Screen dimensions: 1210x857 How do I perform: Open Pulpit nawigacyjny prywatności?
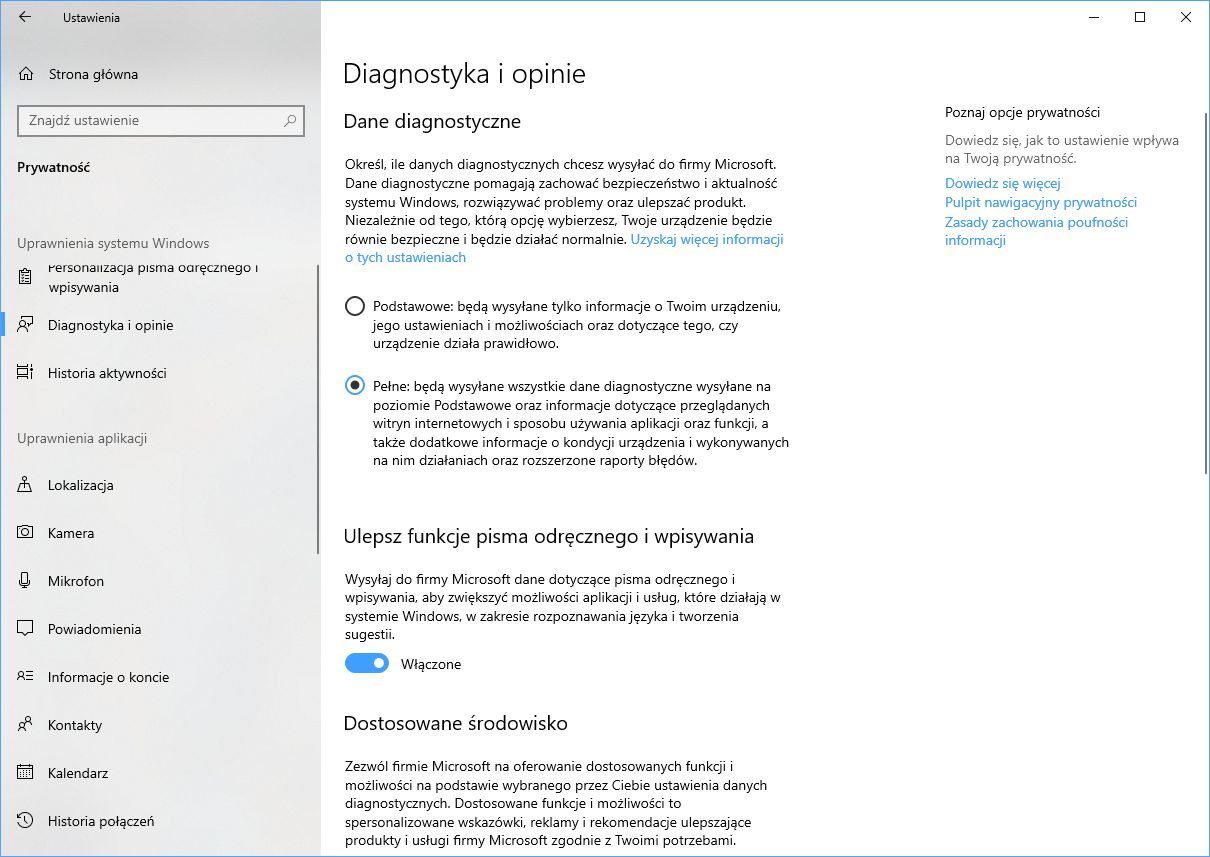pos(1040,202)
